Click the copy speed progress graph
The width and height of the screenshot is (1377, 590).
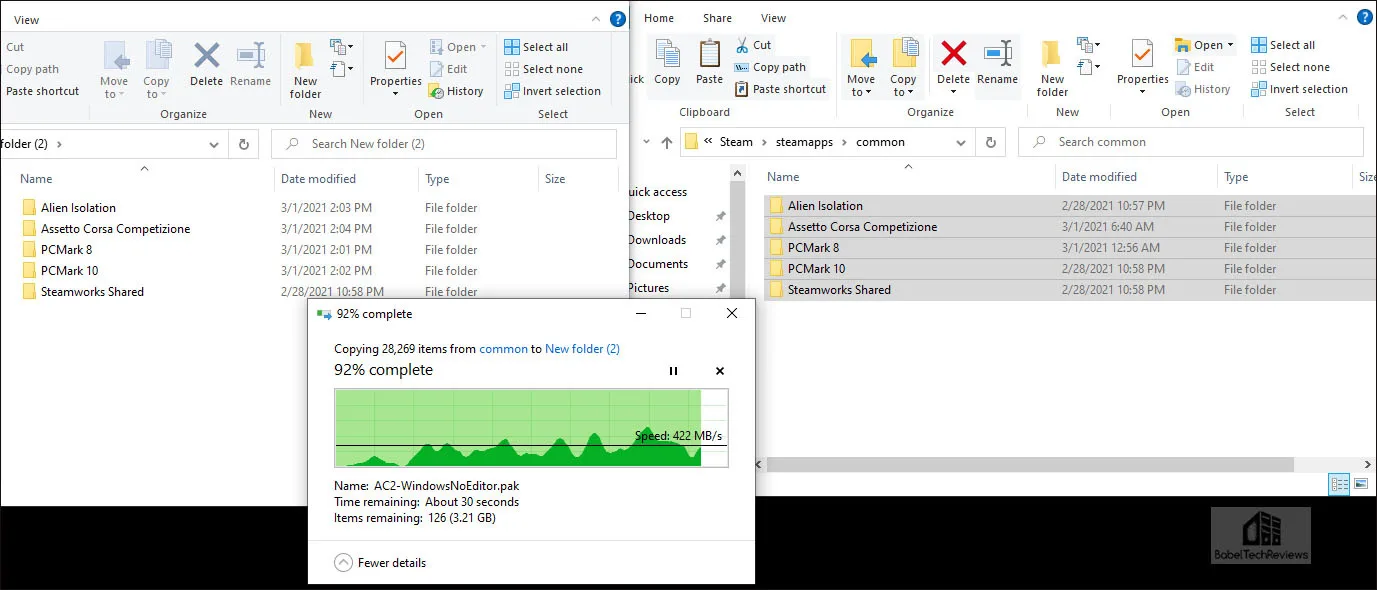point(531,428)
